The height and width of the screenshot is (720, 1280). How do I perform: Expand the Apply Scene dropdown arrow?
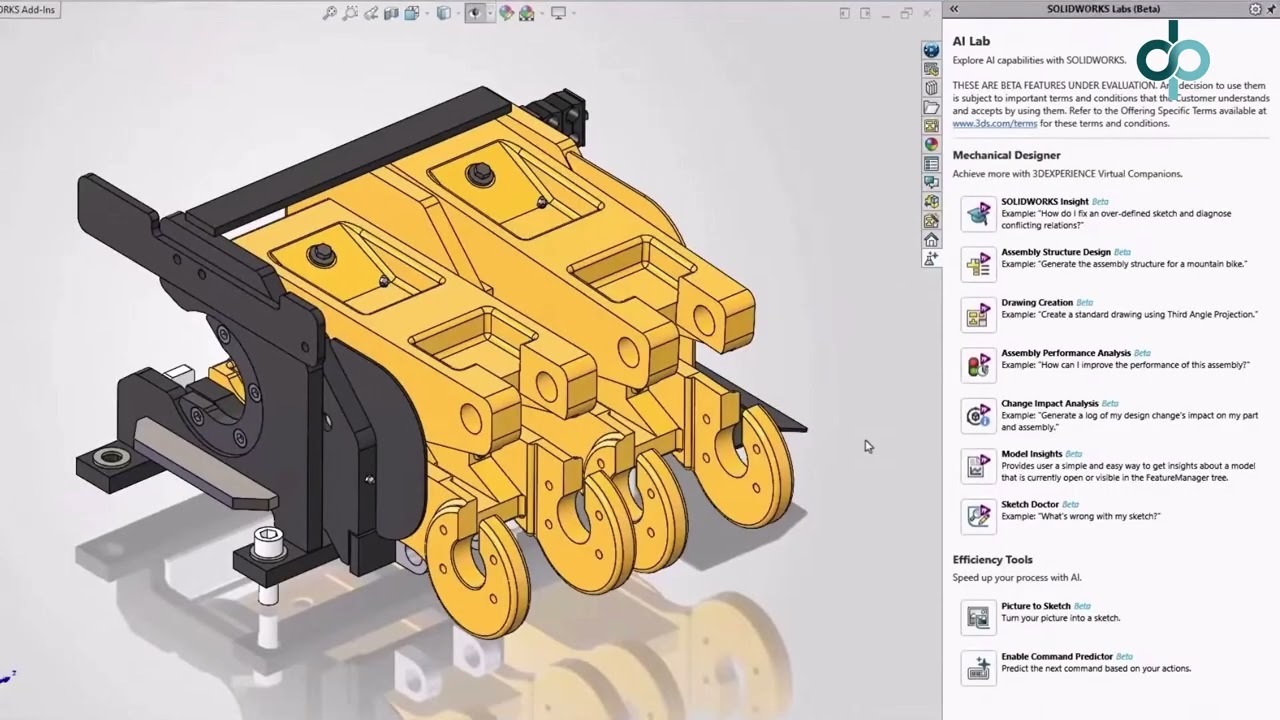(542, 13)
